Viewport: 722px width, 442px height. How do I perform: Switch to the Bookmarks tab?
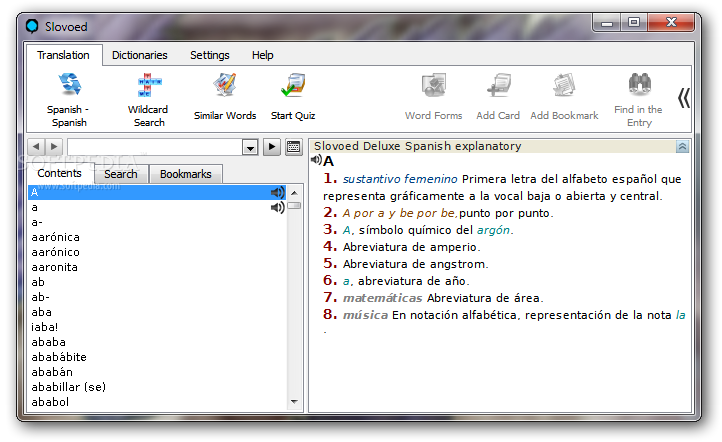pyautogui.click(x=186, y=174)
